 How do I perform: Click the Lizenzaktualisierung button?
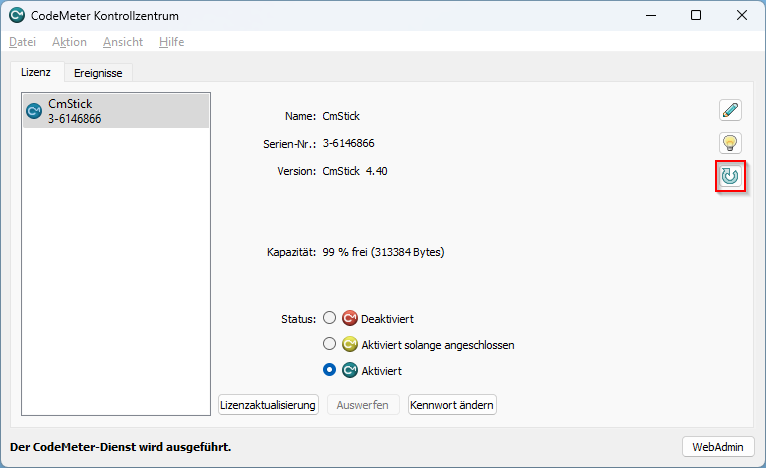(268, 405)
